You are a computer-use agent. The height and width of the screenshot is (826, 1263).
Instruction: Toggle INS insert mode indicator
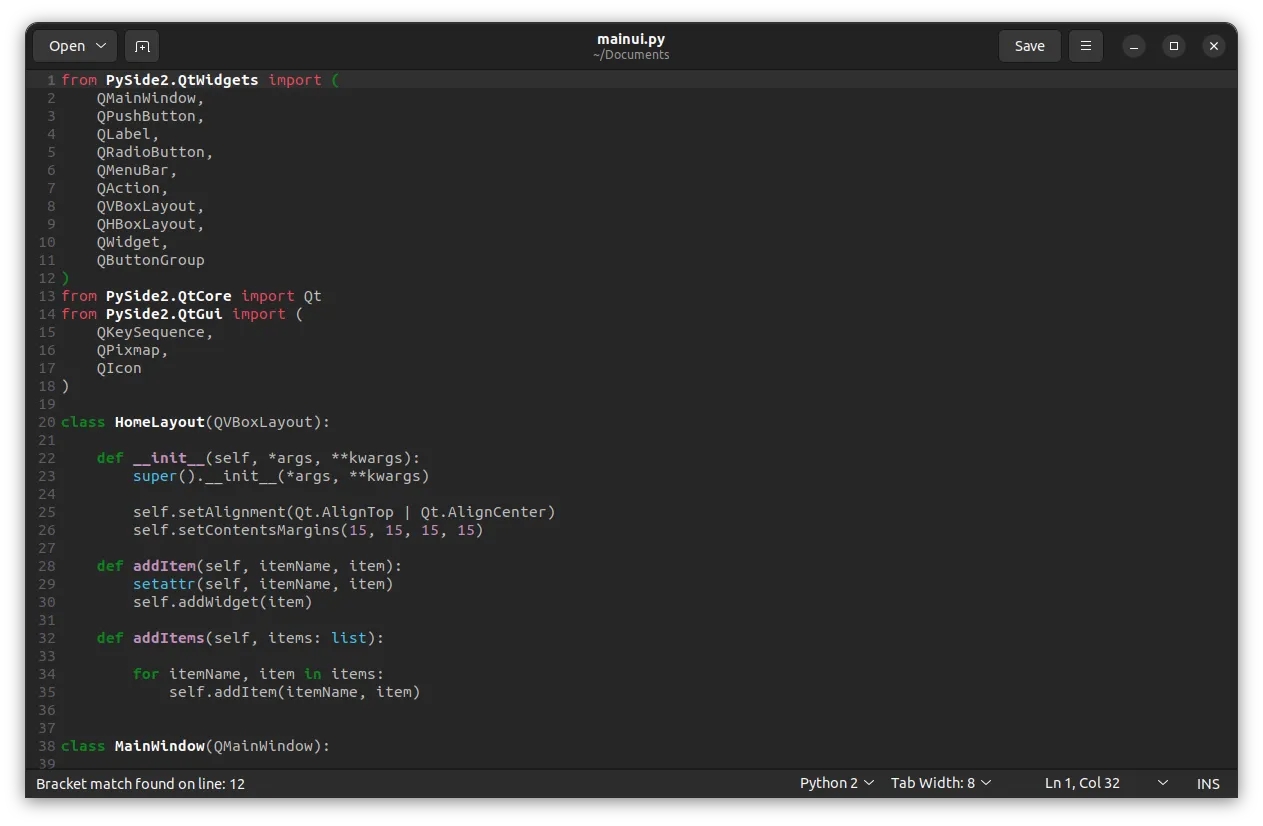point(1208,784)
